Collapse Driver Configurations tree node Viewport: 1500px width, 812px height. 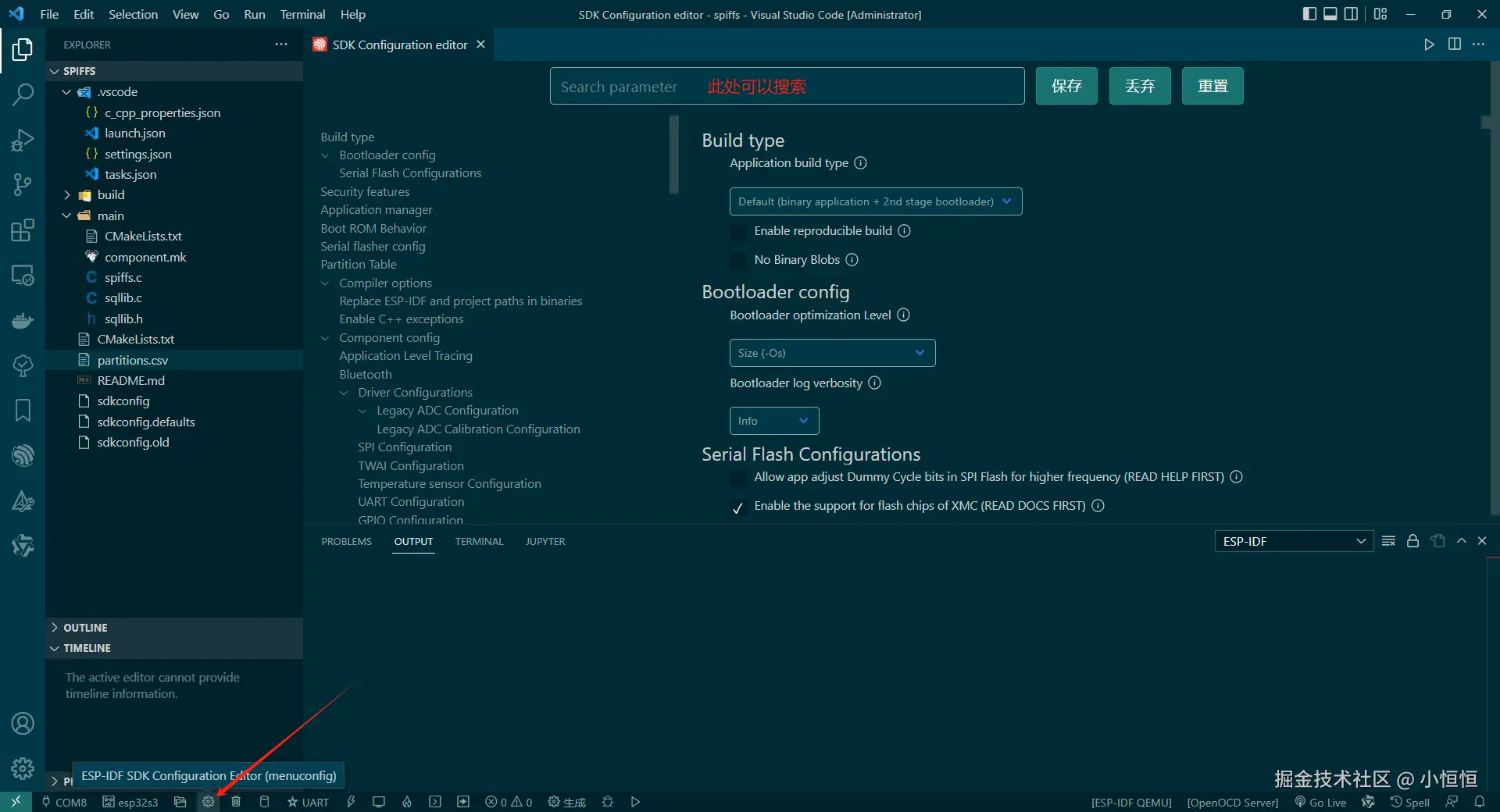(344, 393)
